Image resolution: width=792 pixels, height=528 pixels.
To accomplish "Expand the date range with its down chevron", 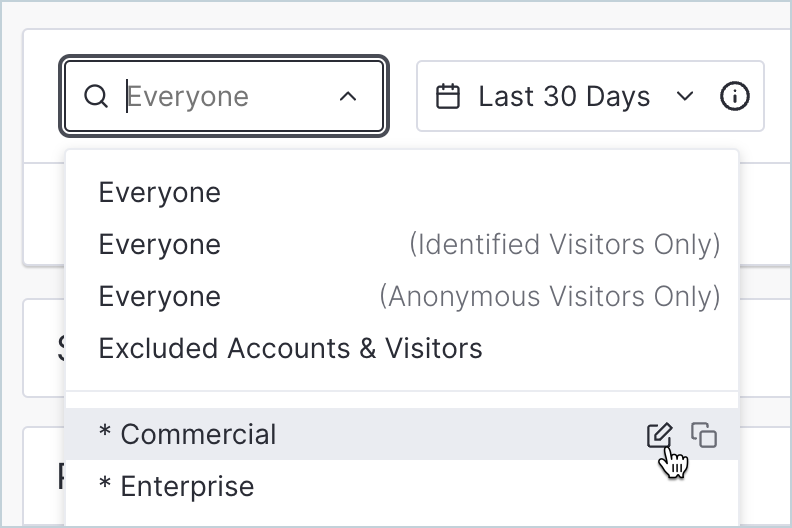I will pyautogui.click(x=685, y=96).
